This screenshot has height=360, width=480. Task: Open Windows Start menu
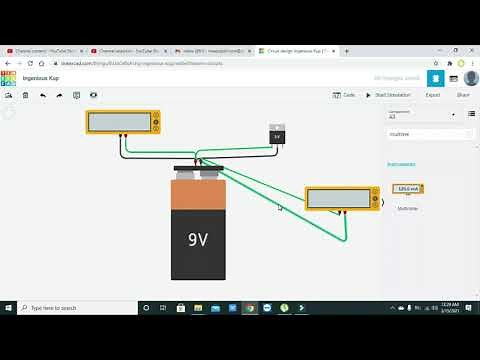pos(8,308)
